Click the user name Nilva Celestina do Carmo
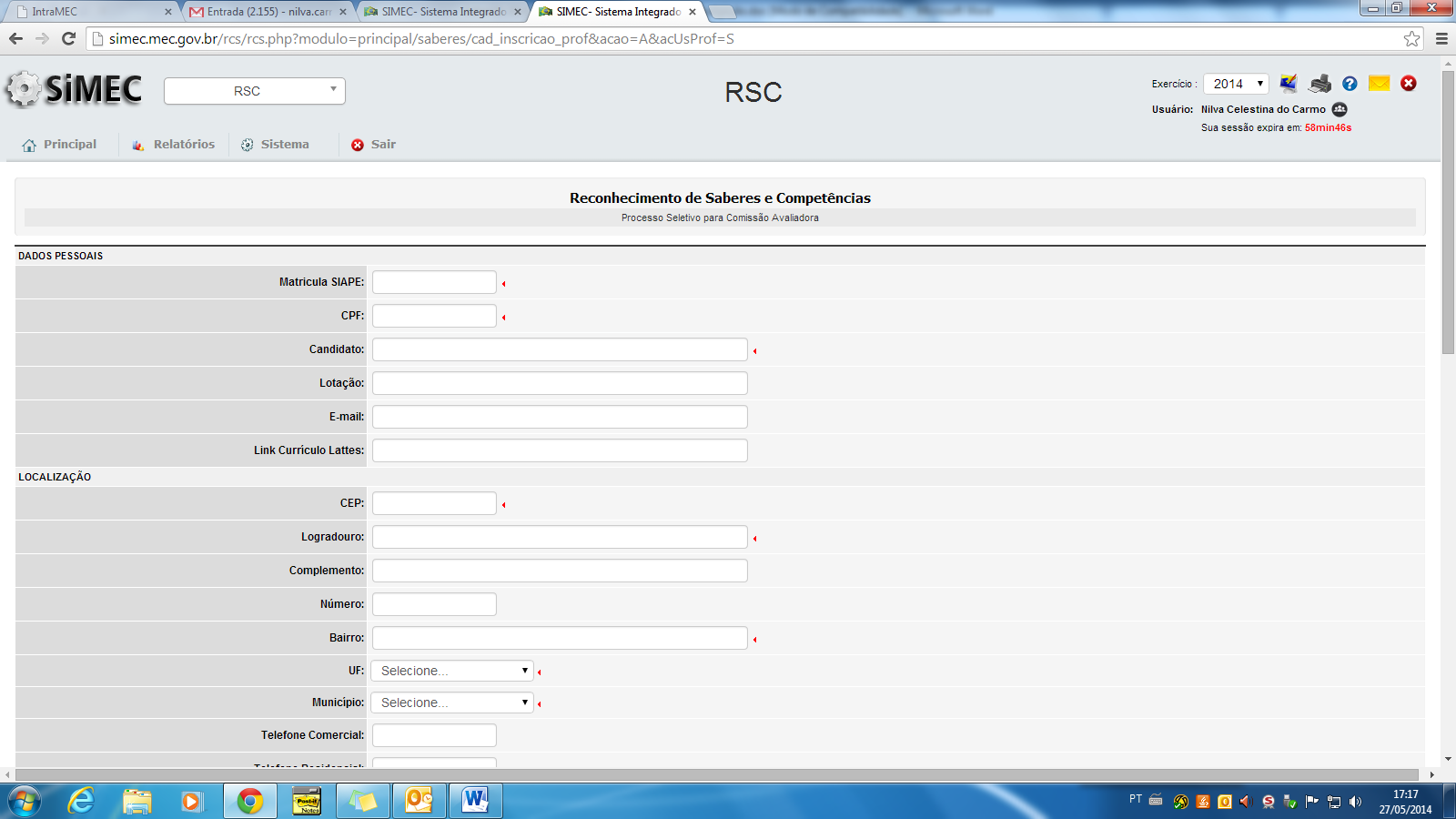The width and height of the screenshot is (1456, 819). [1263, 109]
